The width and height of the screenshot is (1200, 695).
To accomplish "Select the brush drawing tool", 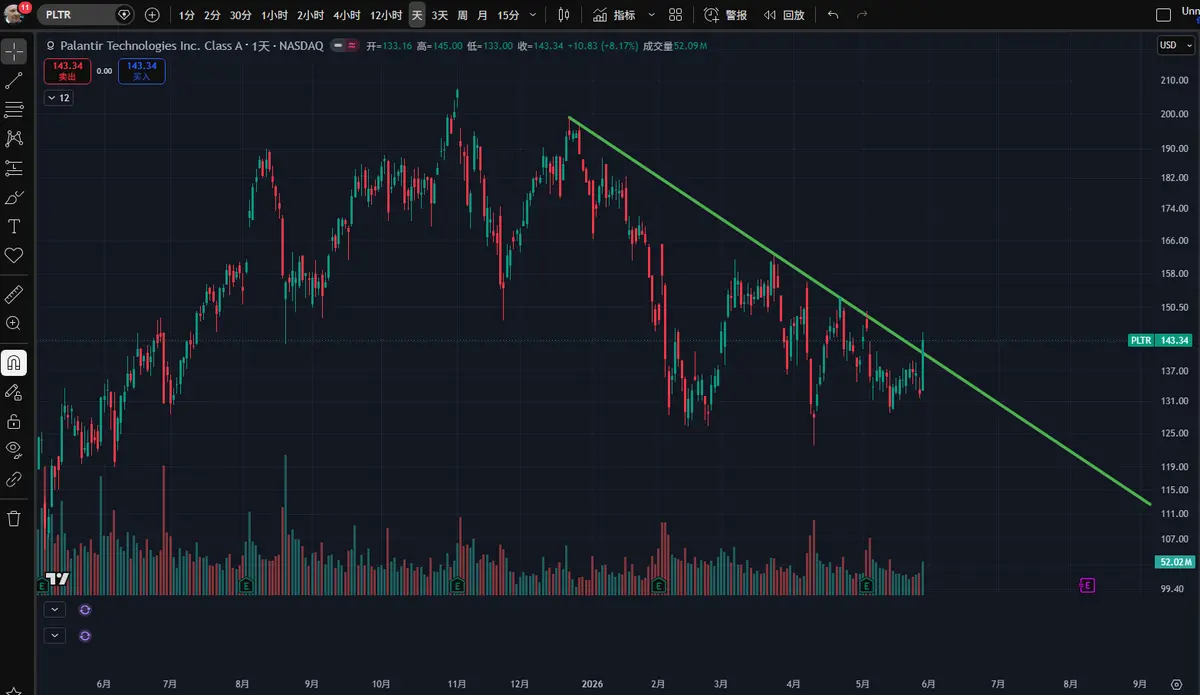I will (14, 197).
